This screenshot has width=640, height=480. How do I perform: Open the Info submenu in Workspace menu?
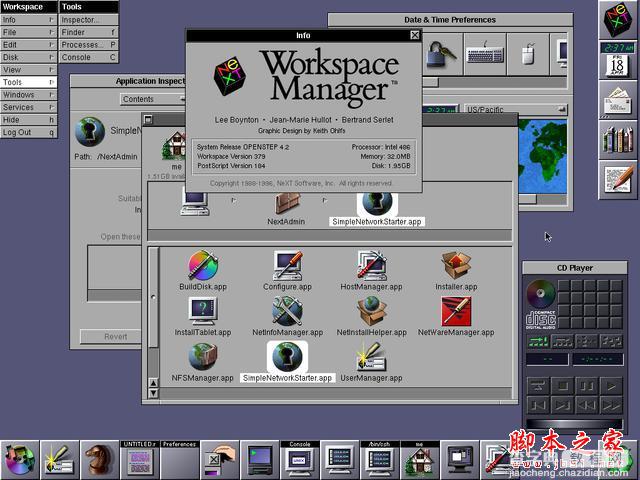29,20
